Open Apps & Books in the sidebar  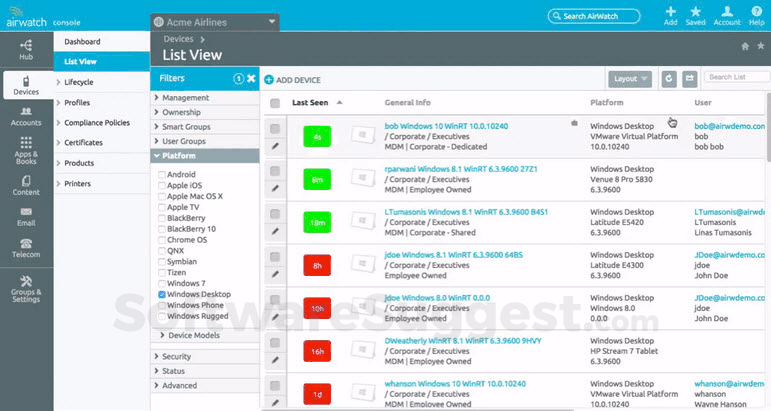[x=25, y=150]
